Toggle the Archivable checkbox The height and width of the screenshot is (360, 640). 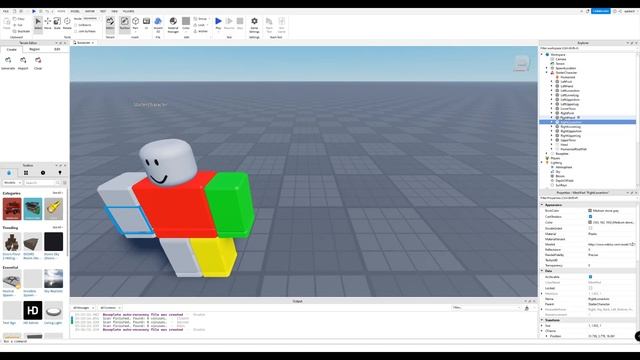tap(590, 277)
